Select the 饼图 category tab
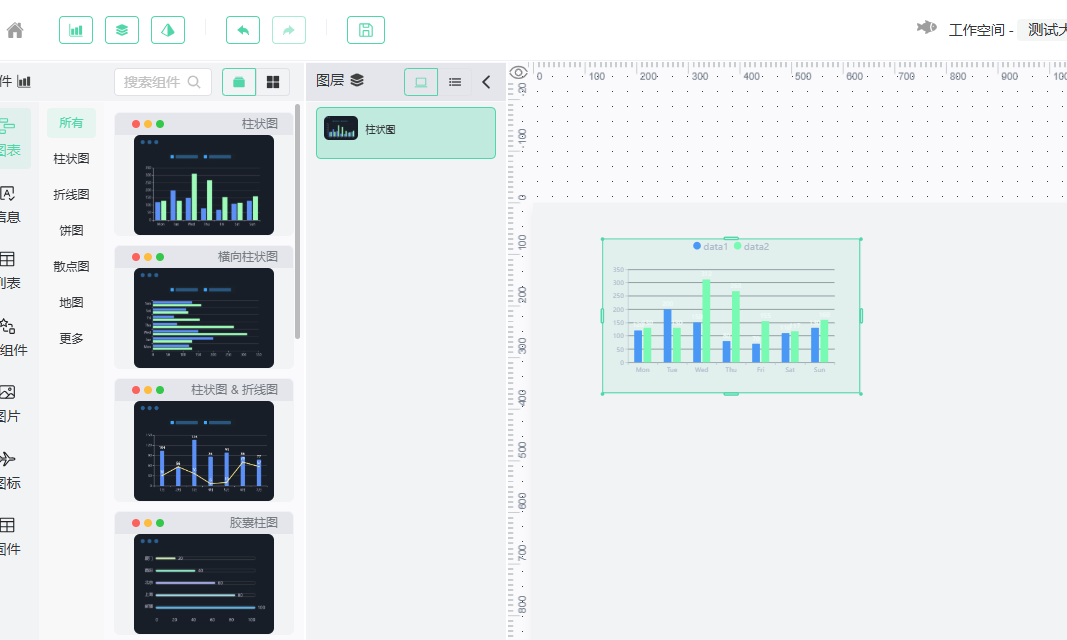Viewport: 1067px width, 640px height. click(71, 231)
